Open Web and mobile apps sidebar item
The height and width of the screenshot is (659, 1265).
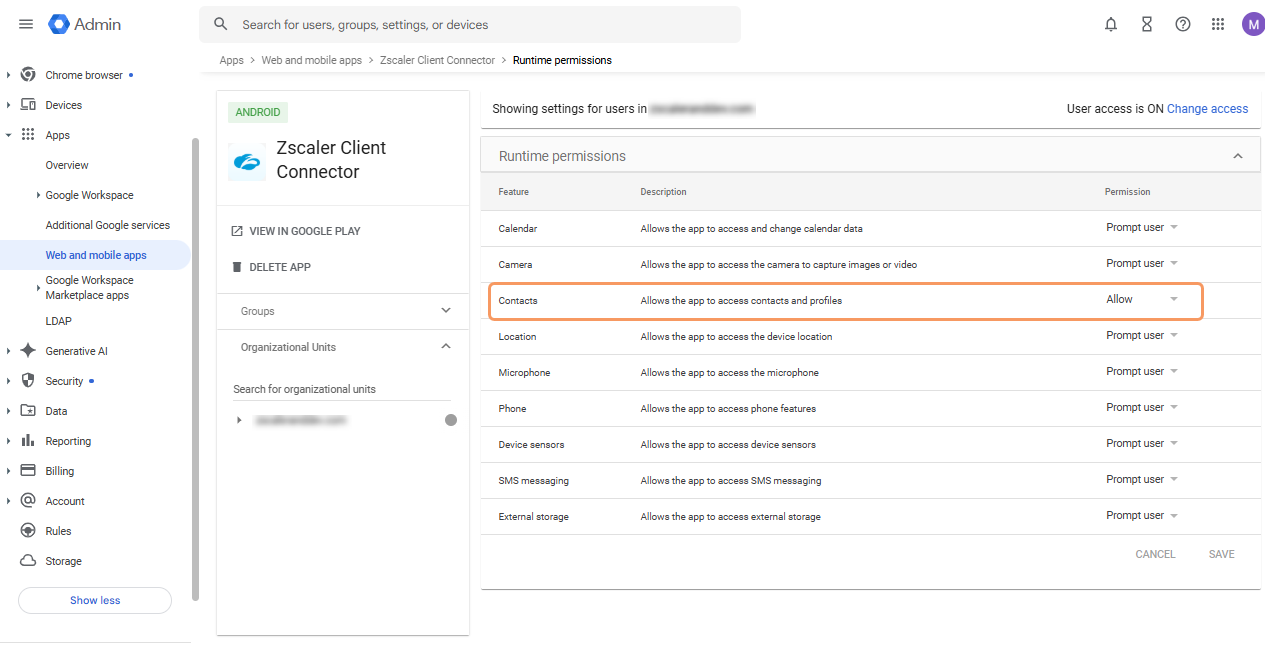pyautogui.click(x=96, y=255)
